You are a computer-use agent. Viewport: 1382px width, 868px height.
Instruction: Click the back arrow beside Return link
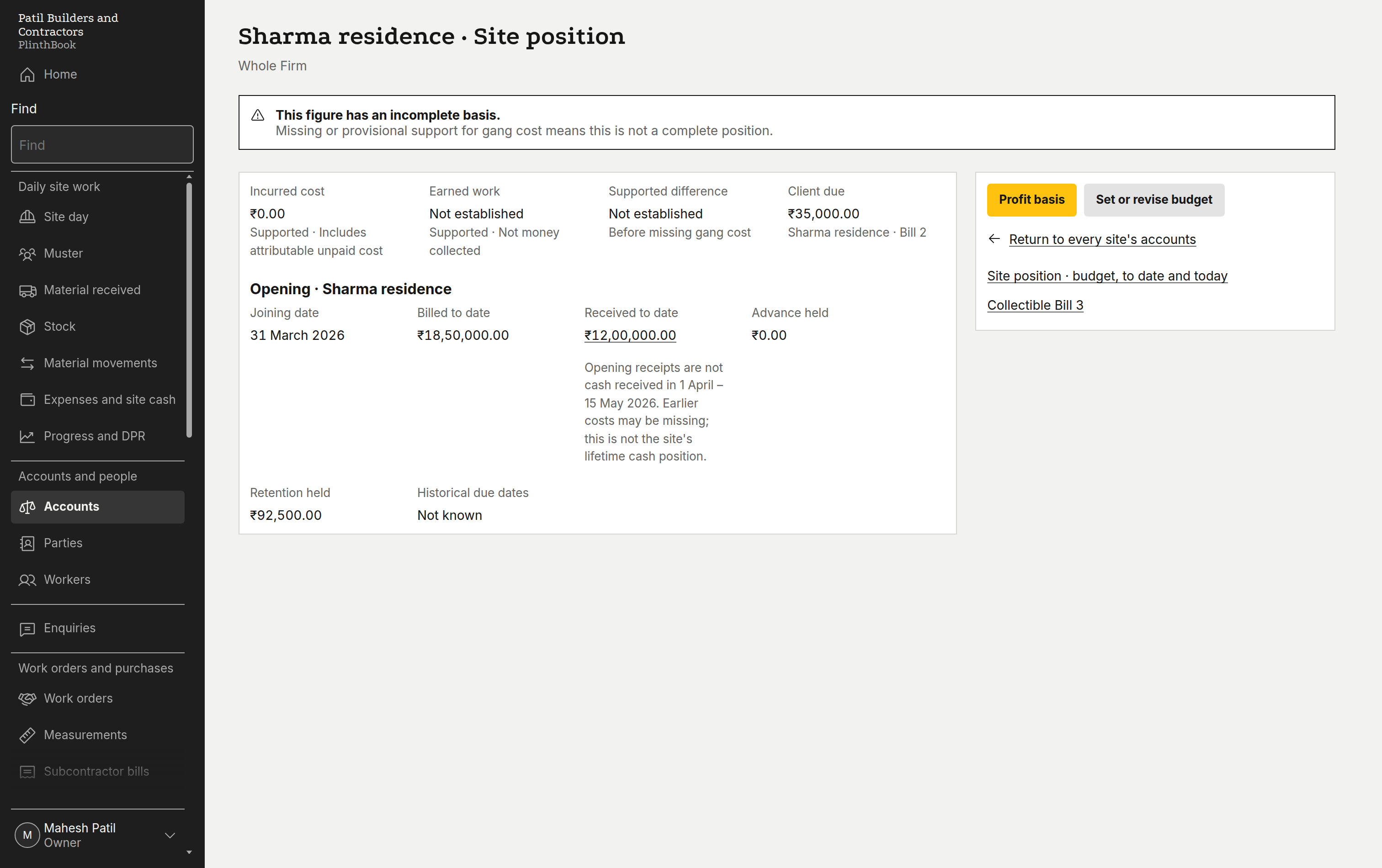(994, 239)
